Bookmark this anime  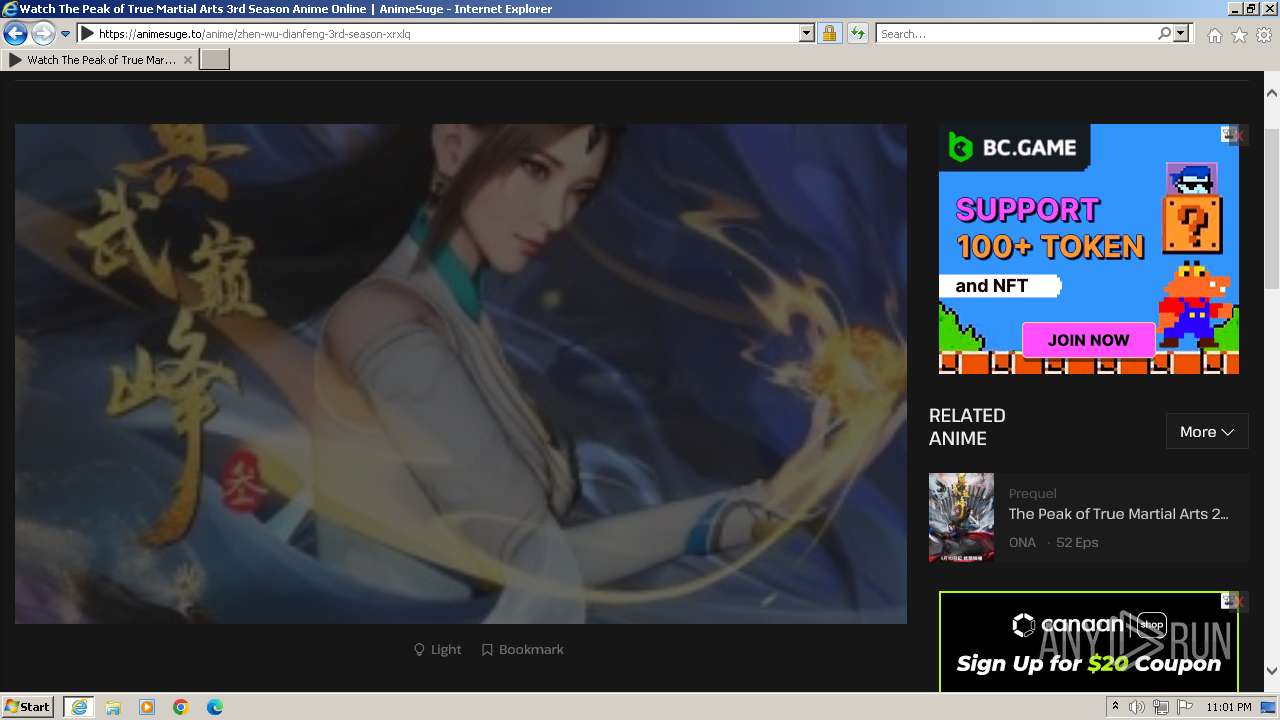[x=523, y=650]
